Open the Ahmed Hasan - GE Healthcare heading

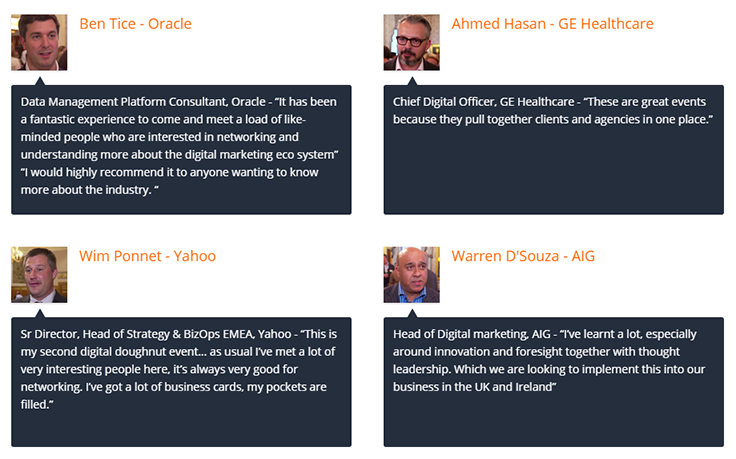[x=552, y=24]
